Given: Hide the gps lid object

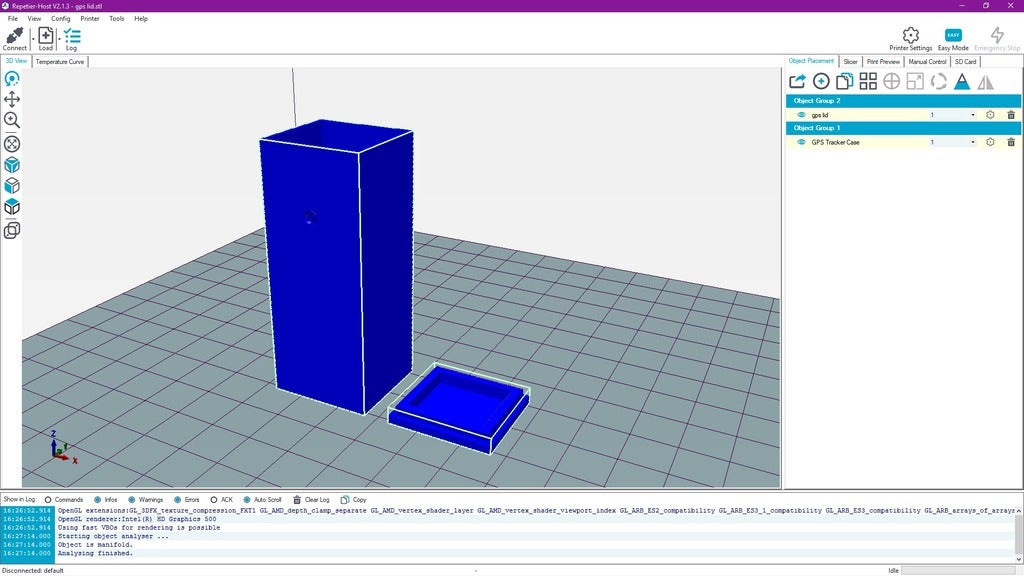Looking at the screenshot, I should pos(801,115).
